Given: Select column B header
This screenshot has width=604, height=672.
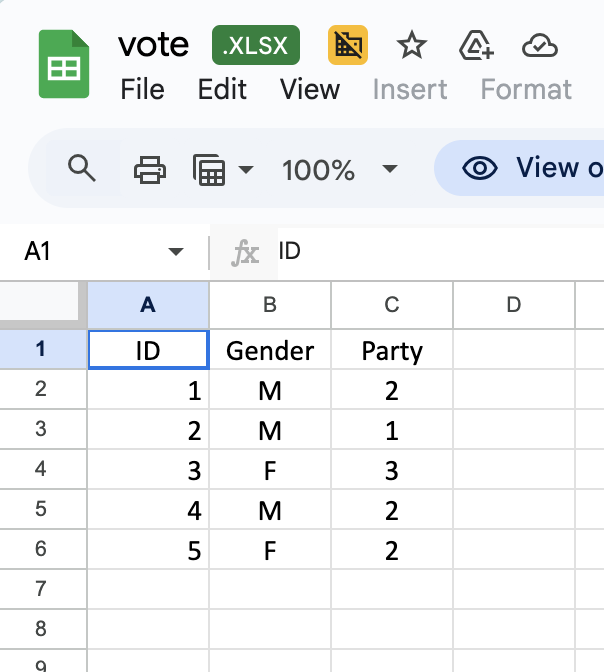Looking at the screenshot, I should (x=270, y=305).
